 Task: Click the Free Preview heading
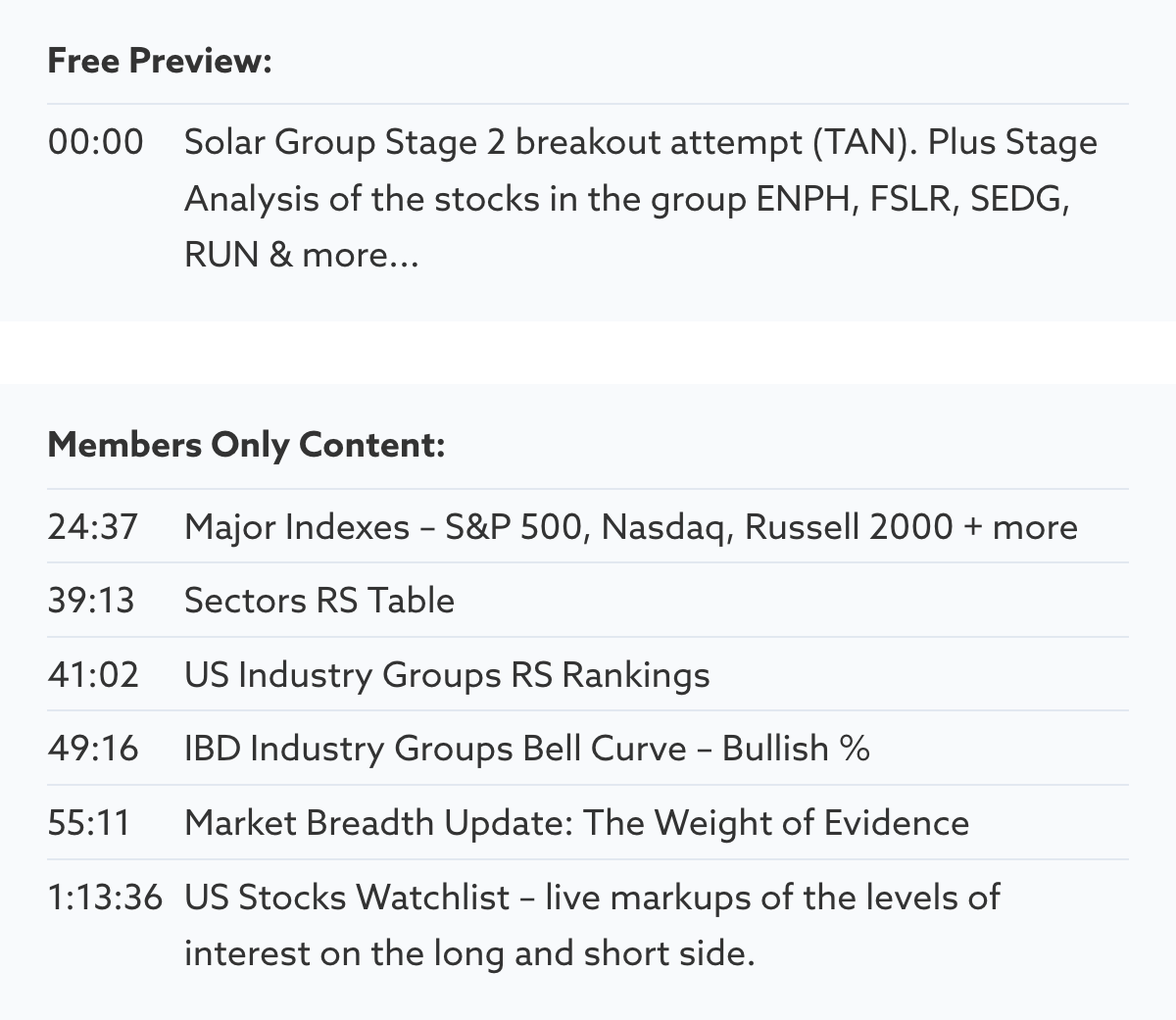160,61
